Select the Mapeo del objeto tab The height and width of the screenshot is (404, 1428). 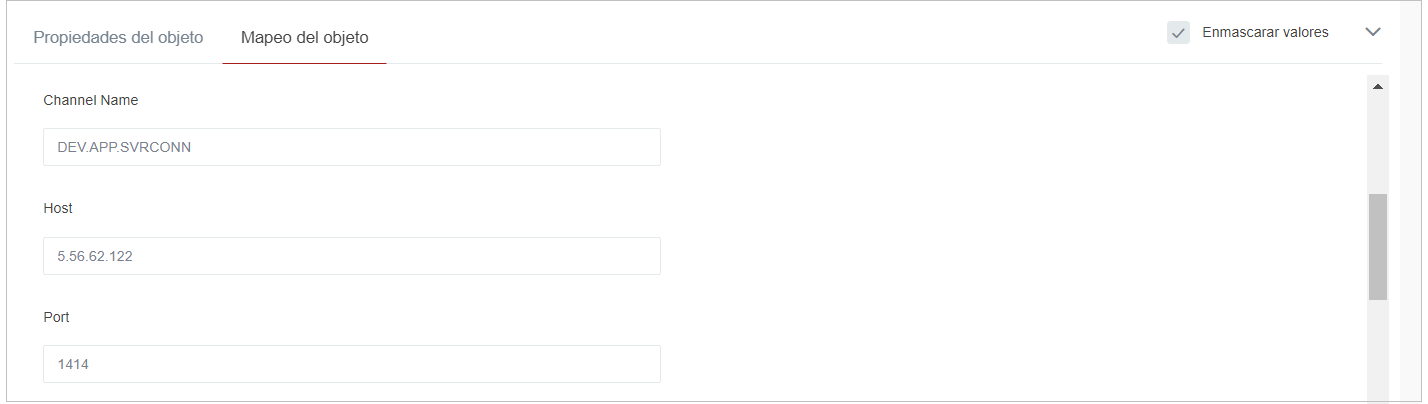pos(304,38)
